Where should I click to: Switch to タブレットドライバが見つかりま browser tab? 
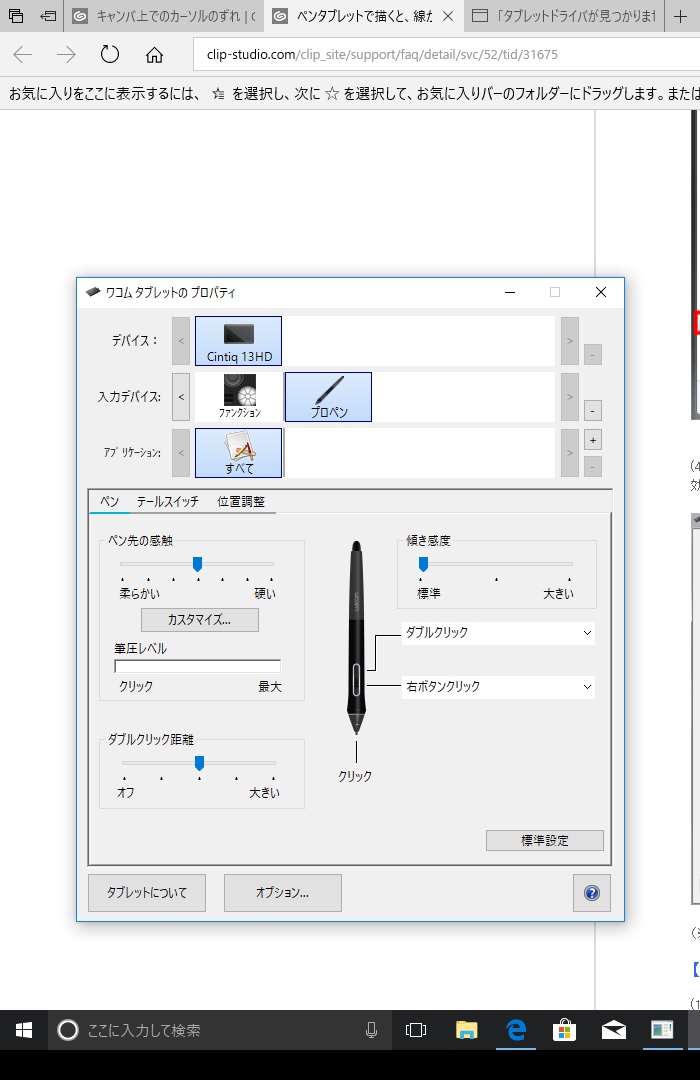click(564, 16)
